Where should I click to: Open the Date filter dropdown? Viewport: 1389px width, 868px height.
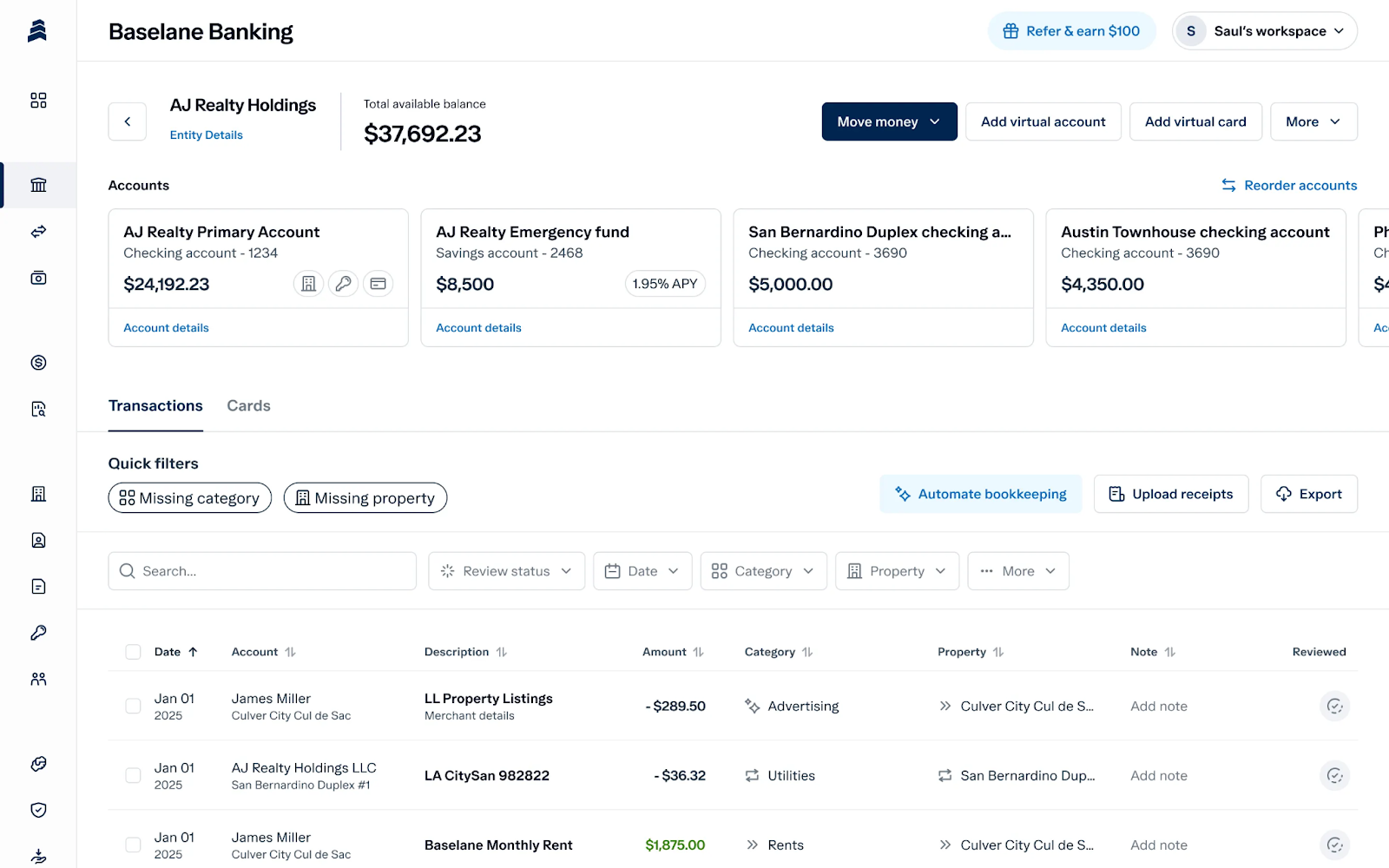642,571
